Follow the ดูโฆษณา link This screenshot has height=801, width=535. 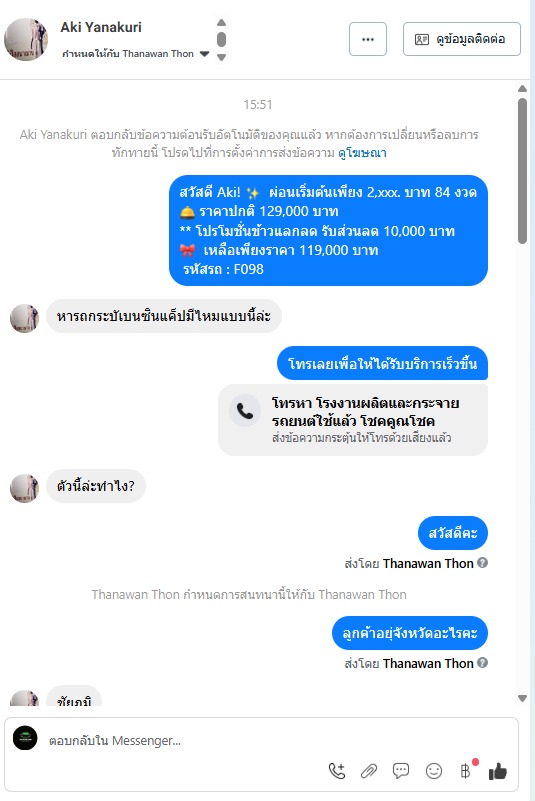click(362, 153)
